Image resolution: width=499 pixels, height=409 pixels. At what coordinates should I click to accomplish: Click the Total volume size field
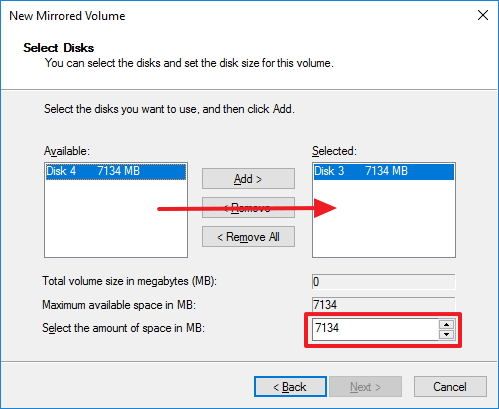tap(384, 282)
